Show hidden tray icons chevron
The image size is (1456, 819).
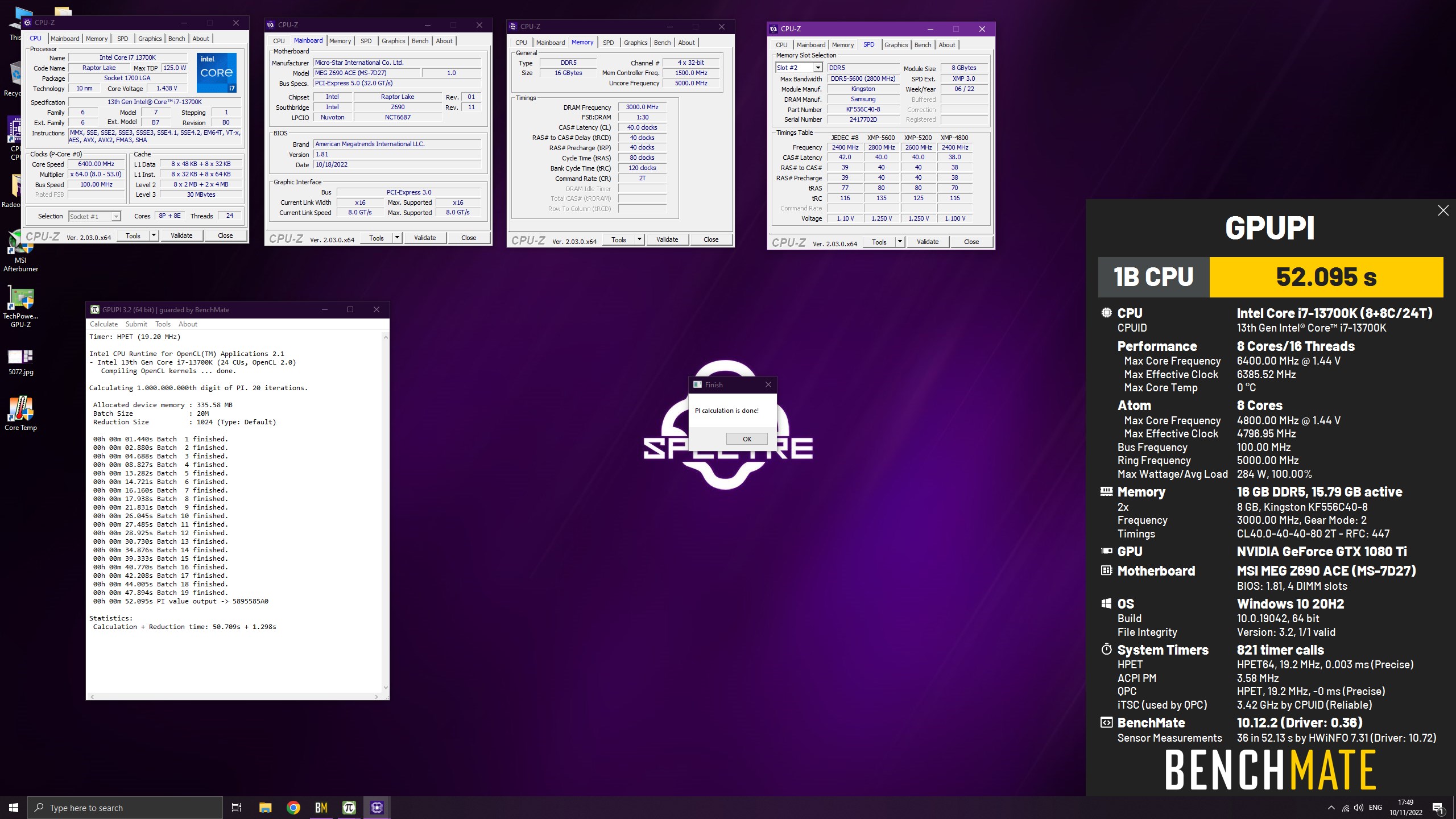coord(1331,808)
